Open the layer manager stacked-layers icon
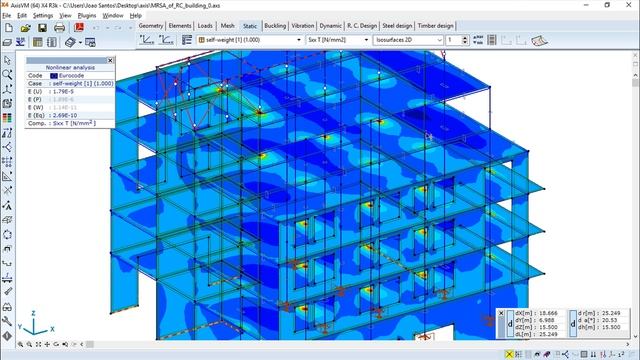This screenshot has height=360, width=640. pos(71,42)
